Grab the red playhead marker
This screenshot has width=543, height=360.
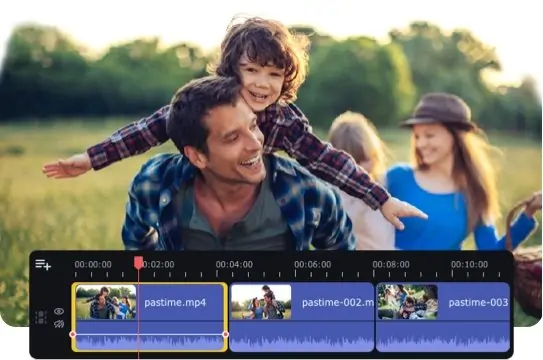pyautogui.click(x=139, y=262)
